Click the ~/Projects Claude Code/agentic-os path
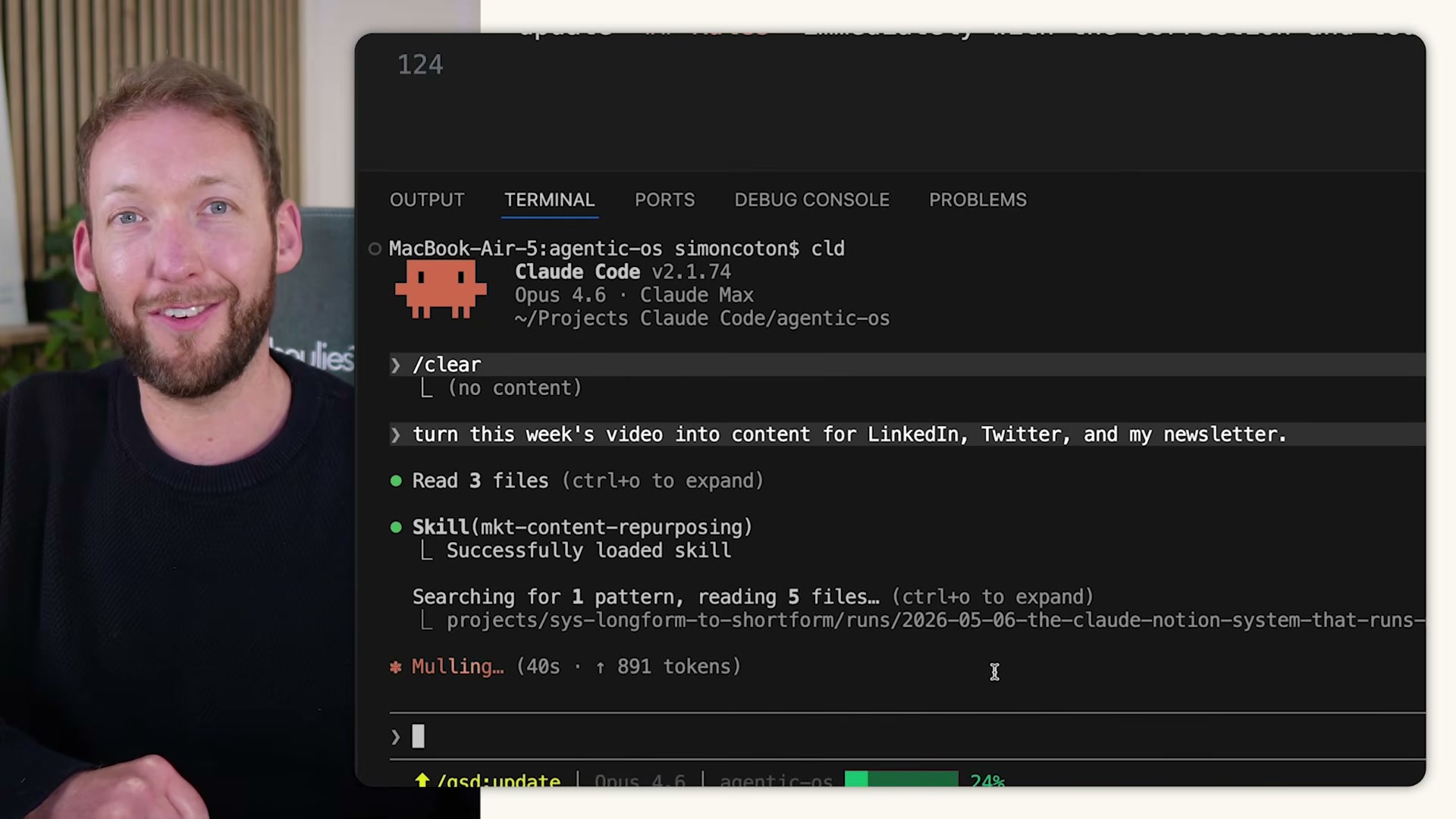This screenshot has width=1456, height=819. click(x=702, y=318)
